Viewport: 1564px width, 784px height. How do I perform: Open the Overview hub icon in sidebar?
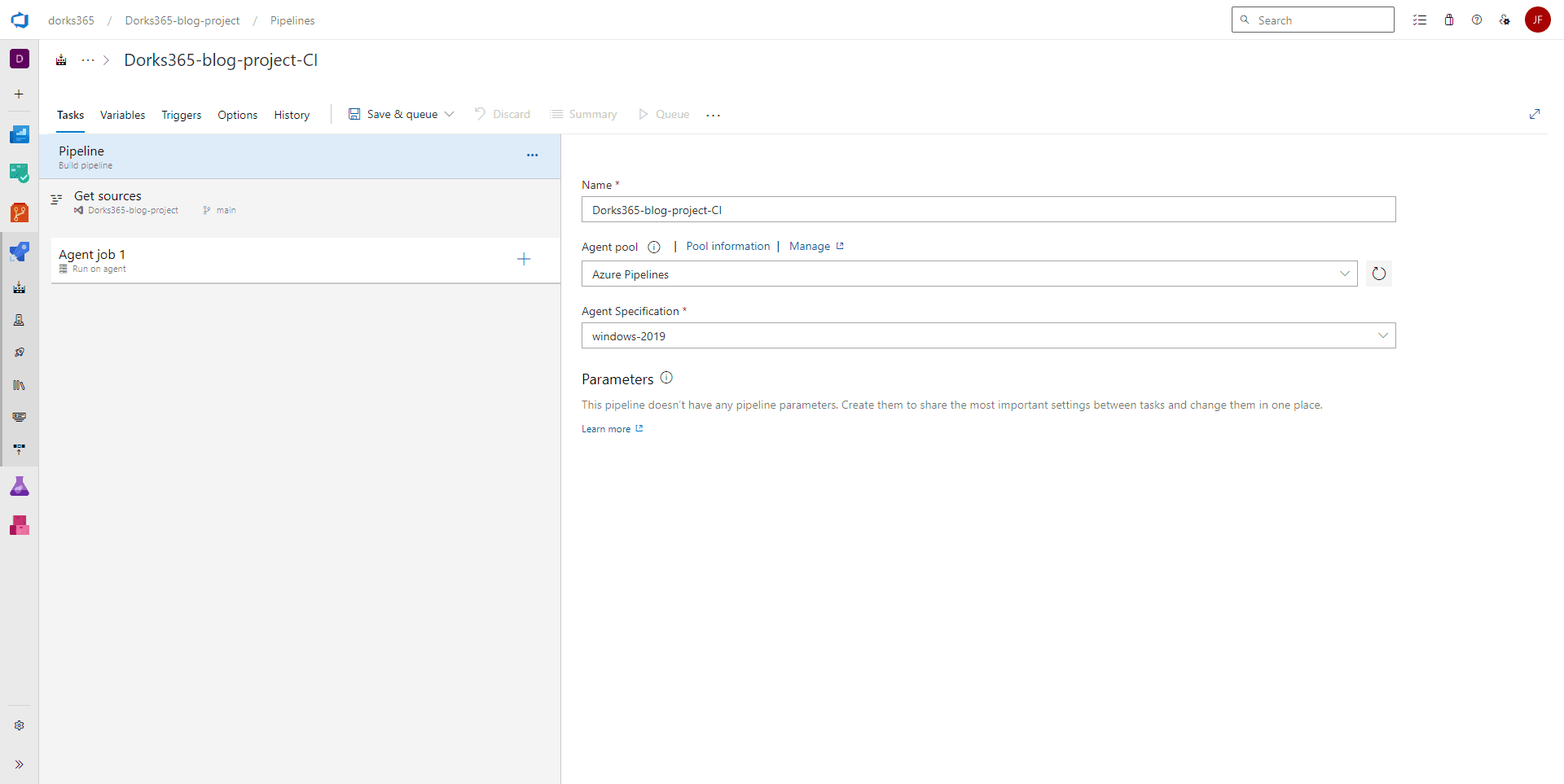click(x=20, y=134)
